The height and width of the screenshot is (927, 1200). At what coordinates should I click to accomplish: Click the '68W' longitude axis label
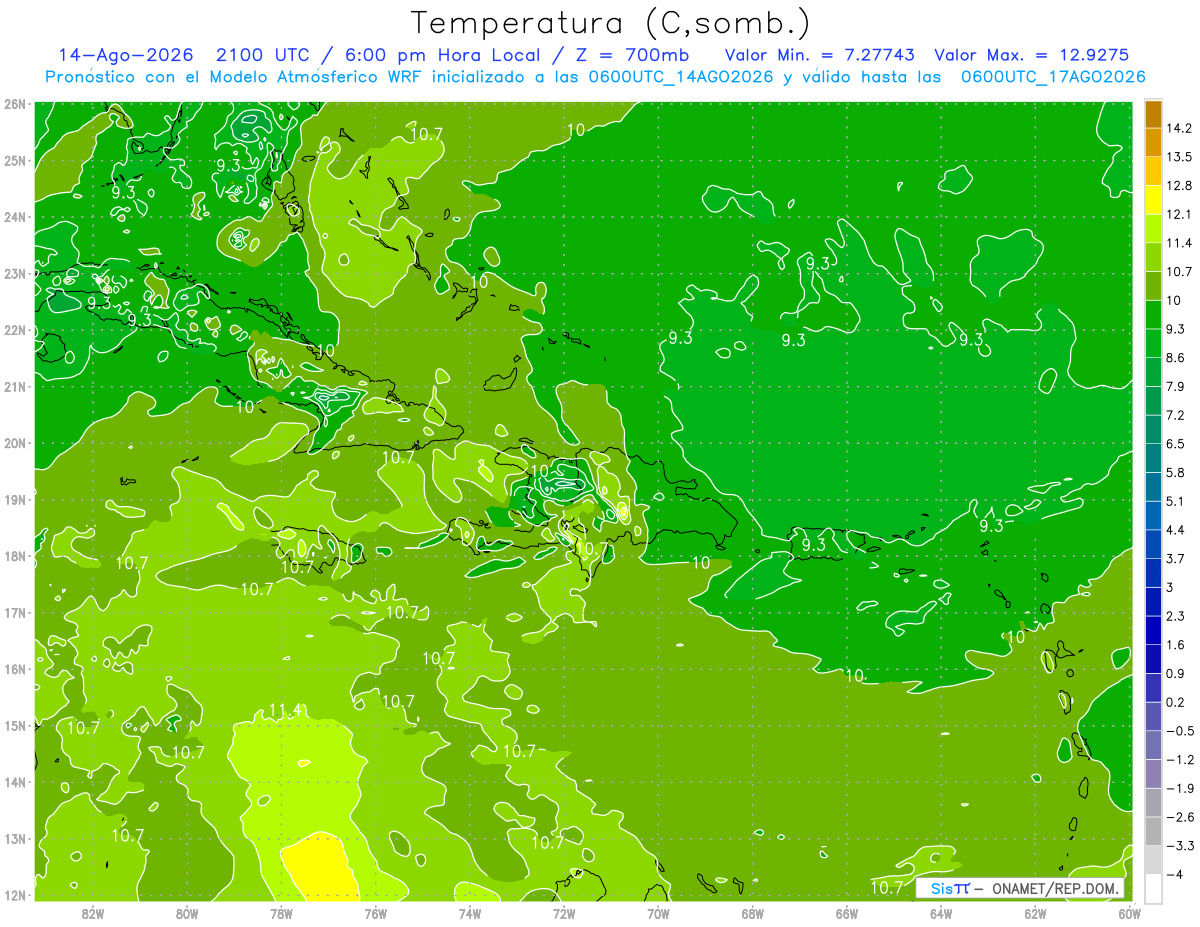click(x=752, y=913)
